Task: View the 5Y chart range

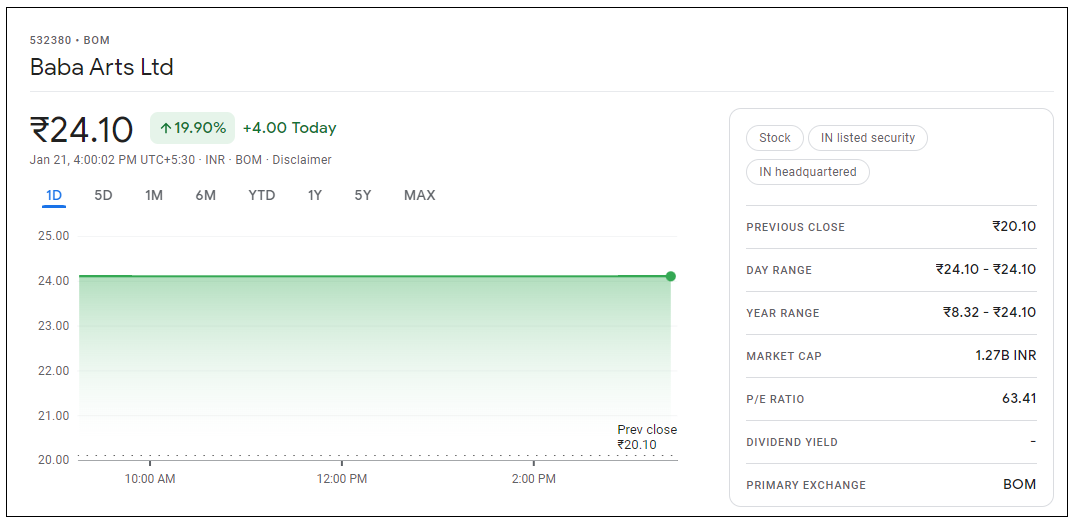Action: point(362,196)
